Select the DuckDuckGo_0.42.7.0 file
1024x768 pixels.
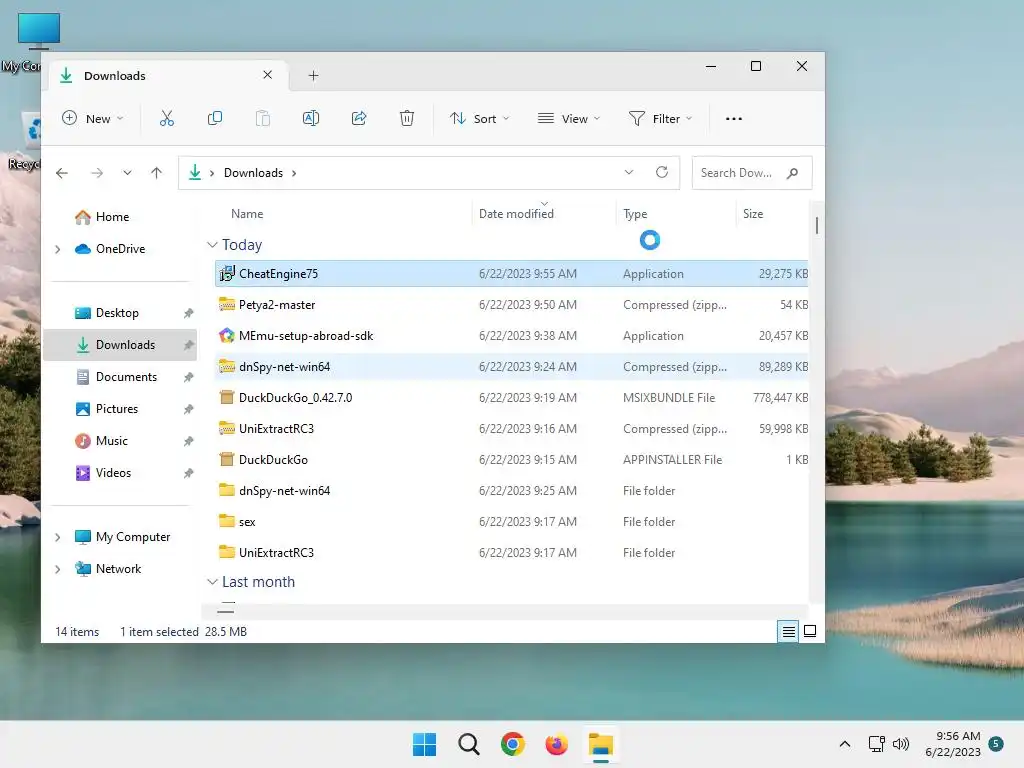pyautogui.click(x=512, y=398)
